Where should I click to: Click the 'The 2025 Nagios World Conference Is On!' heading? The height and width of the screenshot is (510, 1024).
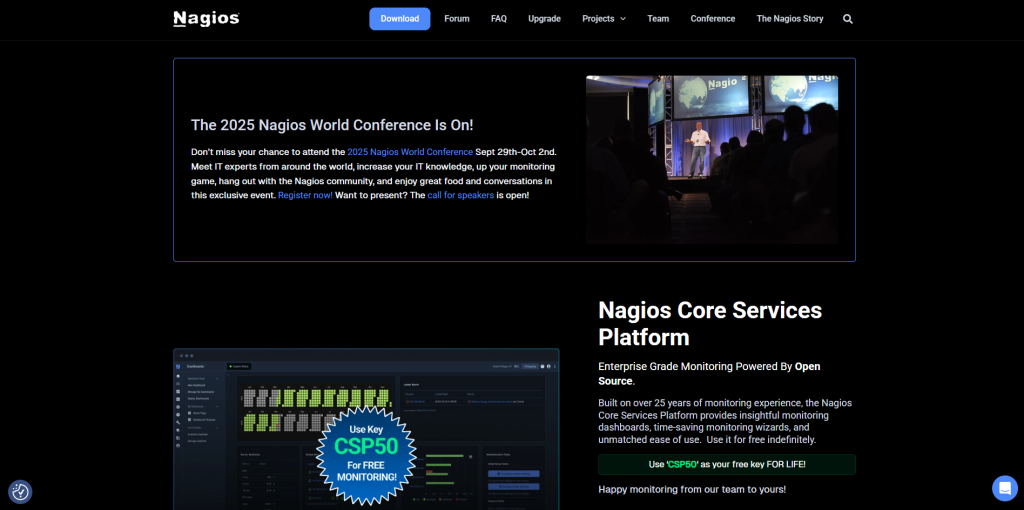[332, 125]
